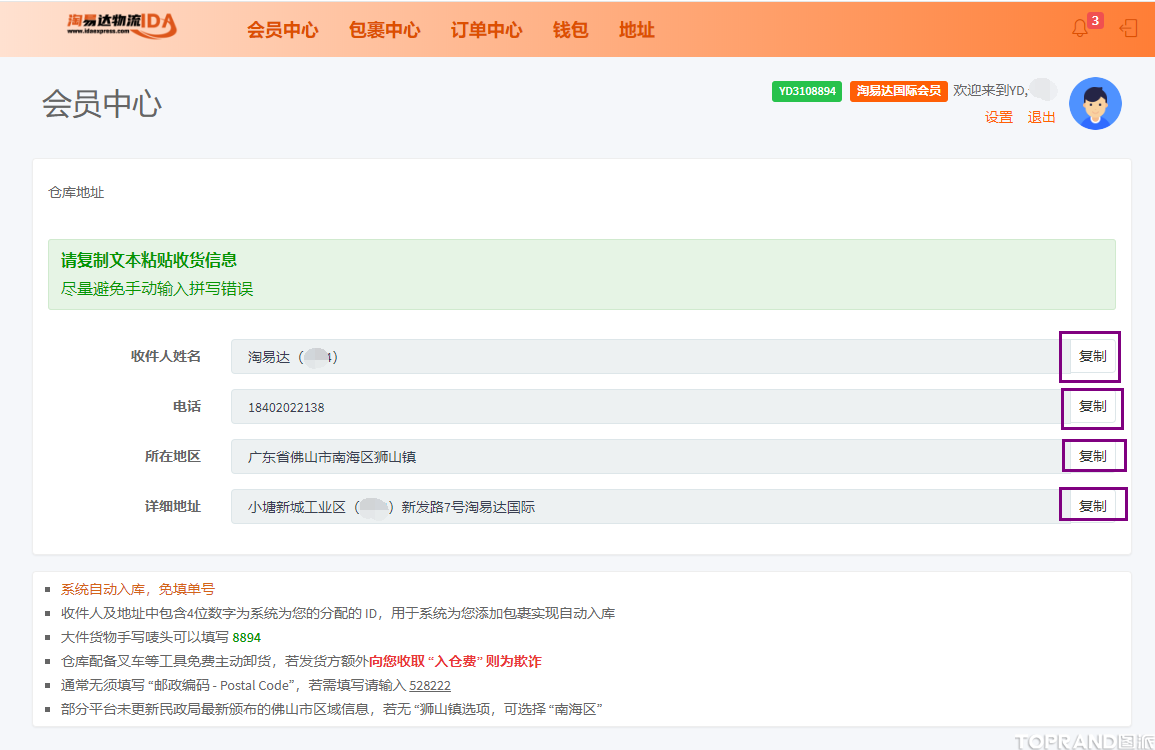
Task: Open the 地址 menu
Action: click(x=636, y=30)
